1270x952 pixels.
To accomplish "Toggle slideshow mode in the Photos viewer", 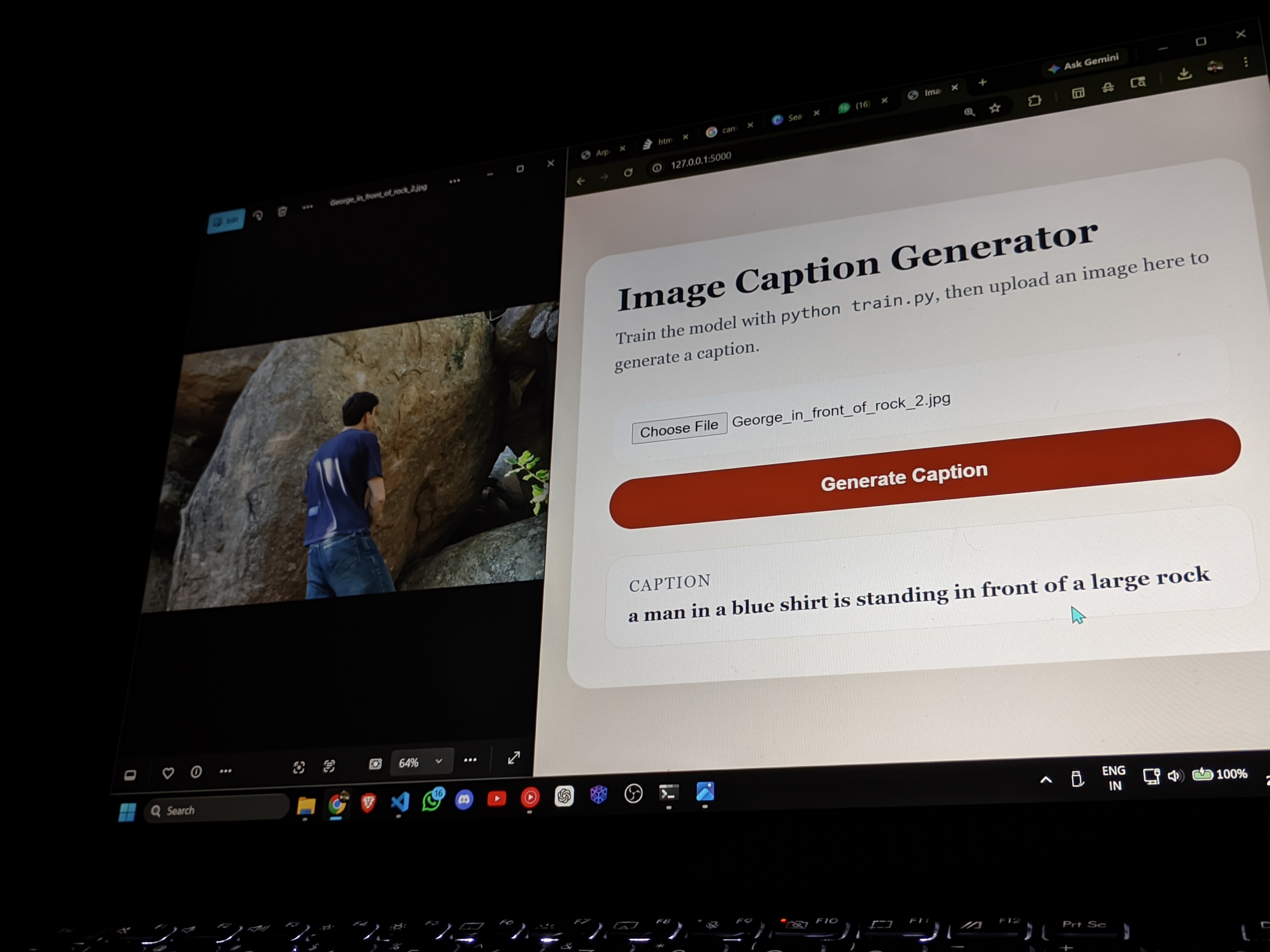I will click(x=375, y=763).
